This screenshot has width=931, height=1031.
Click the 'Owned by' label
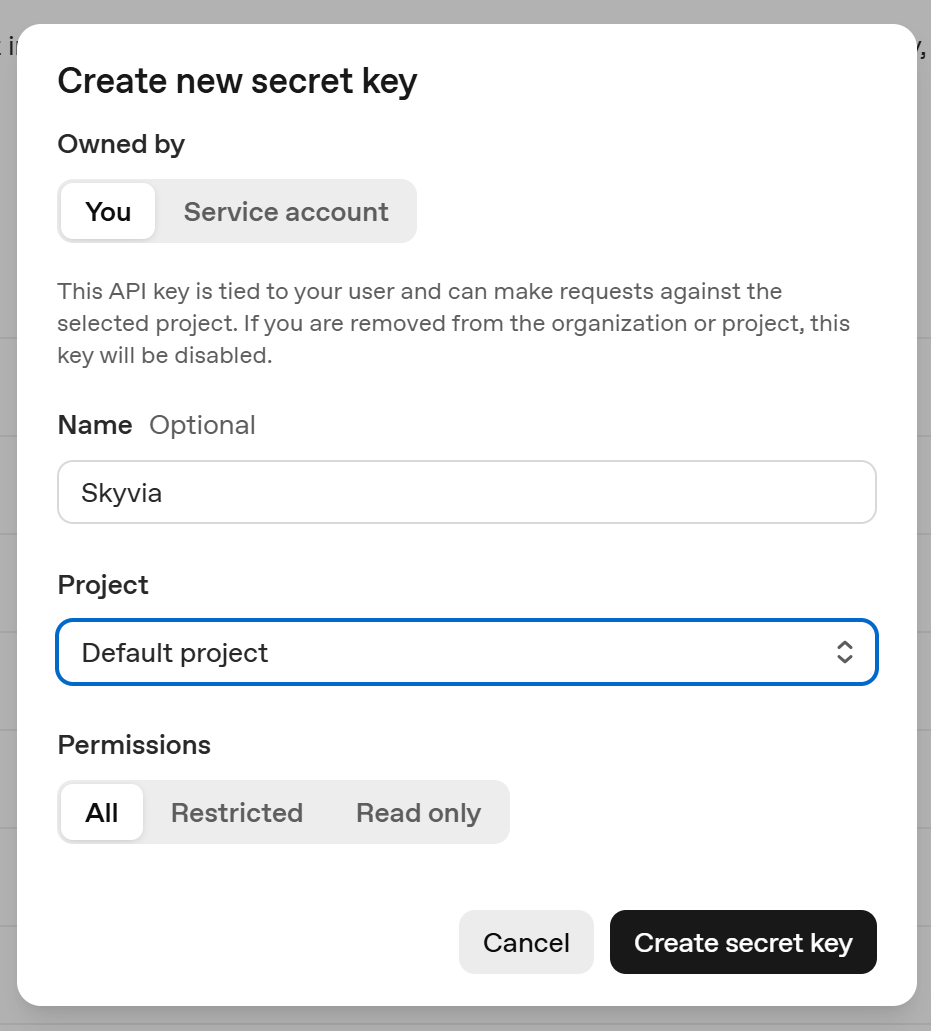120,144
